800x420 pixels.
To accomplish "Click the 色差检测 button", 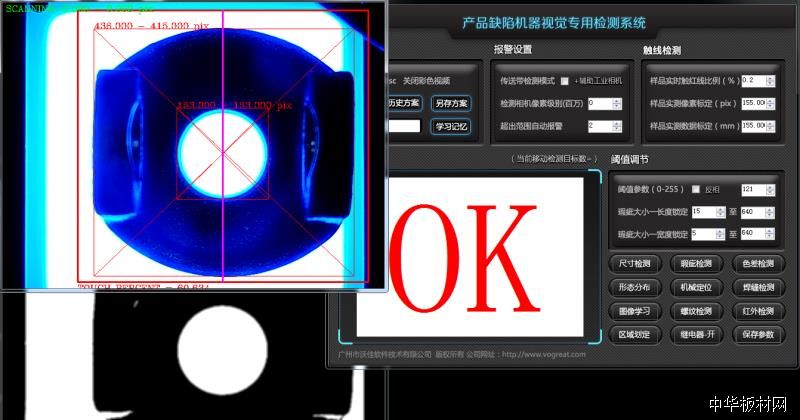I will pyautogui.click(x=758, y=264).
